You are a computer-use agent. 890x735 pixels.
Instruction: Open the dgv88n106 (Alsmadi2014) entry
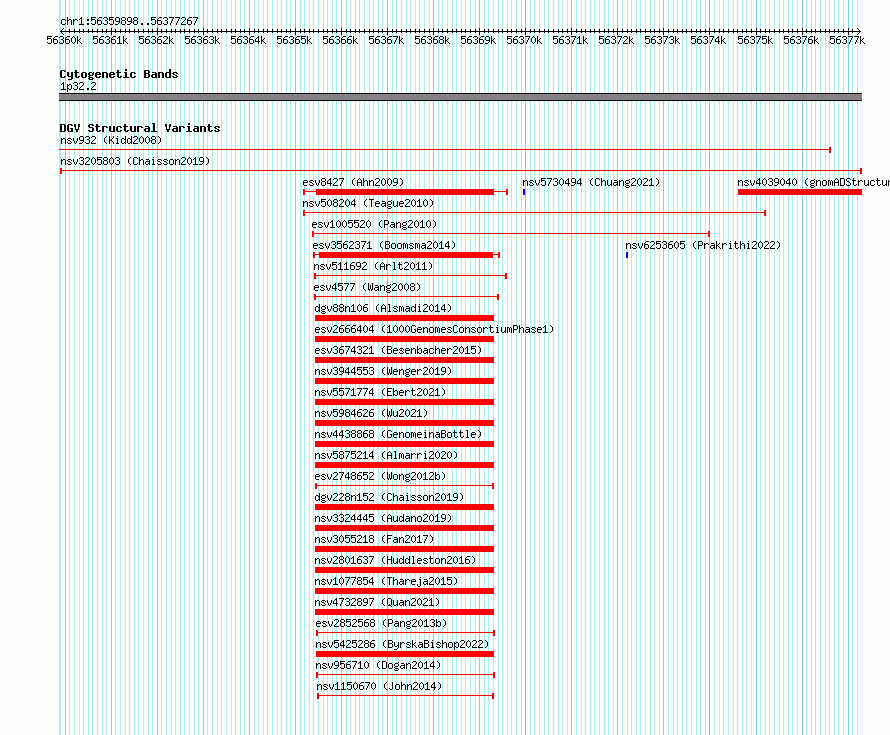(x=383, y=308)
